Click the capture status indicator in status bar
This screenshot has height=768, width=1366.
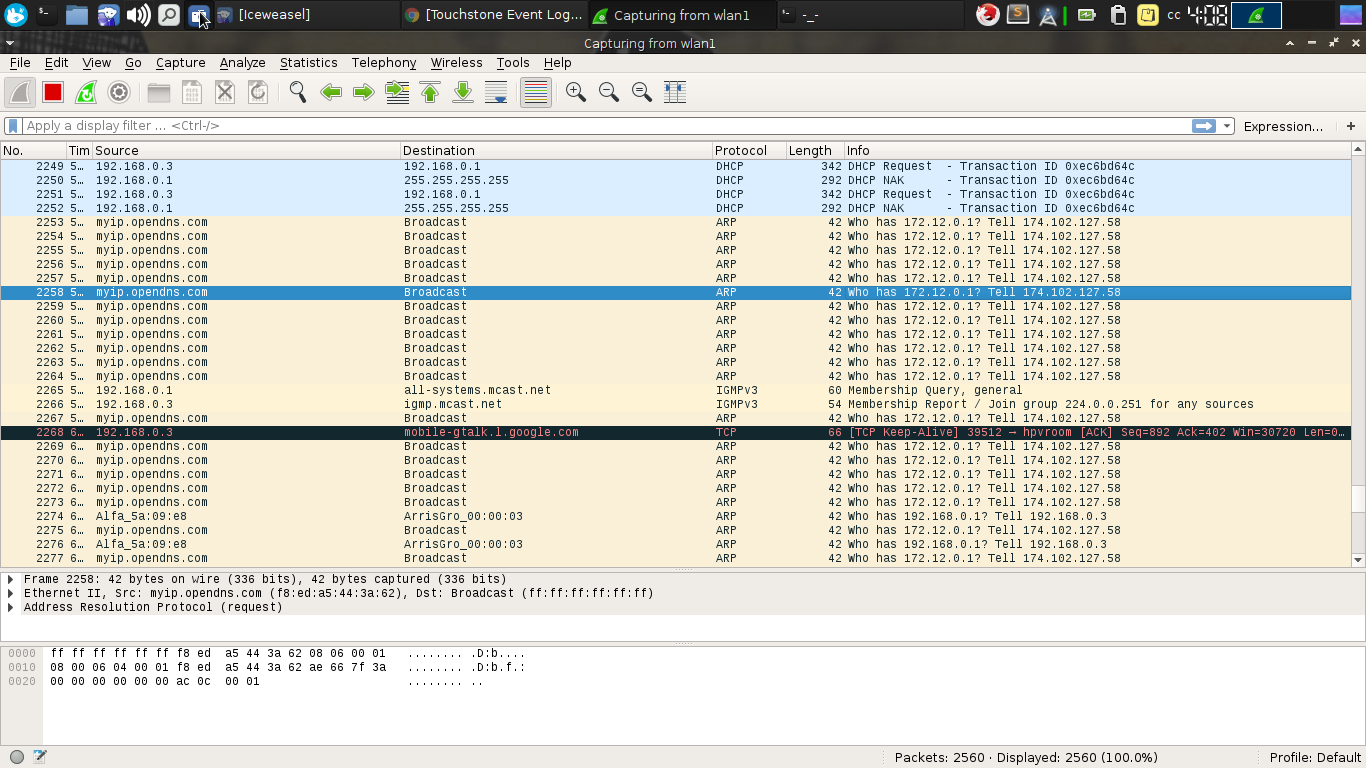pyautogui.click(x=17, y=757)
